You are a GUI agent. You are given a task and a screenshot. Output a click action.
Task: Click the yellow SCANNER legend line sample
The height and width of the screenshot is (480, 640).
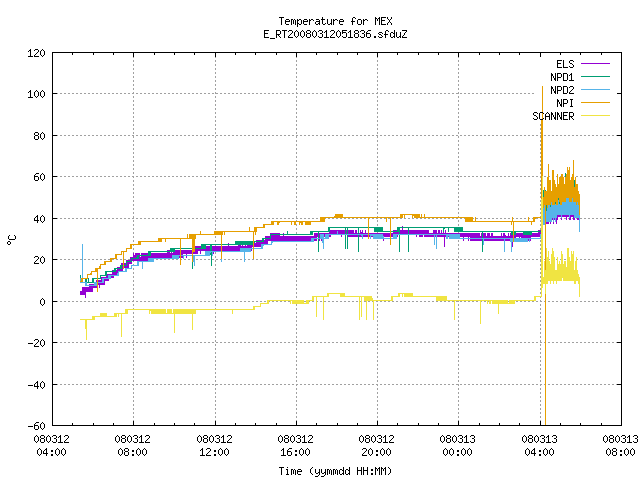(595, 116)
